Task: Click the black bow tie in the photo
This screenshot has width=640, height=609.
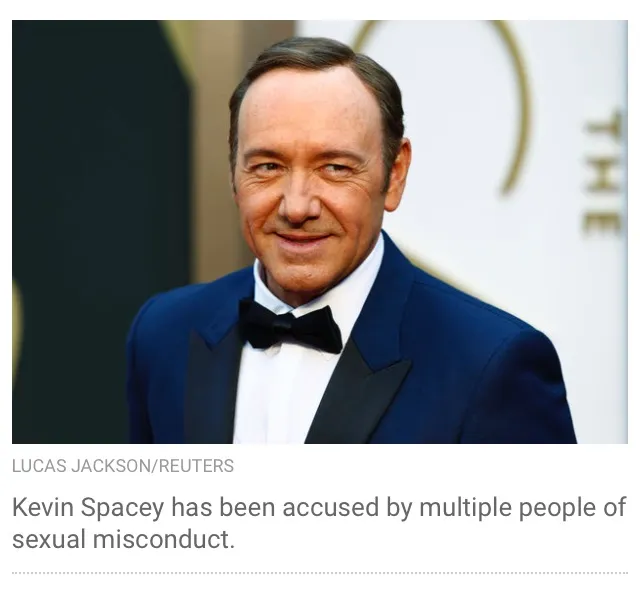Action: pyautogui.click(x=290, y=326)
